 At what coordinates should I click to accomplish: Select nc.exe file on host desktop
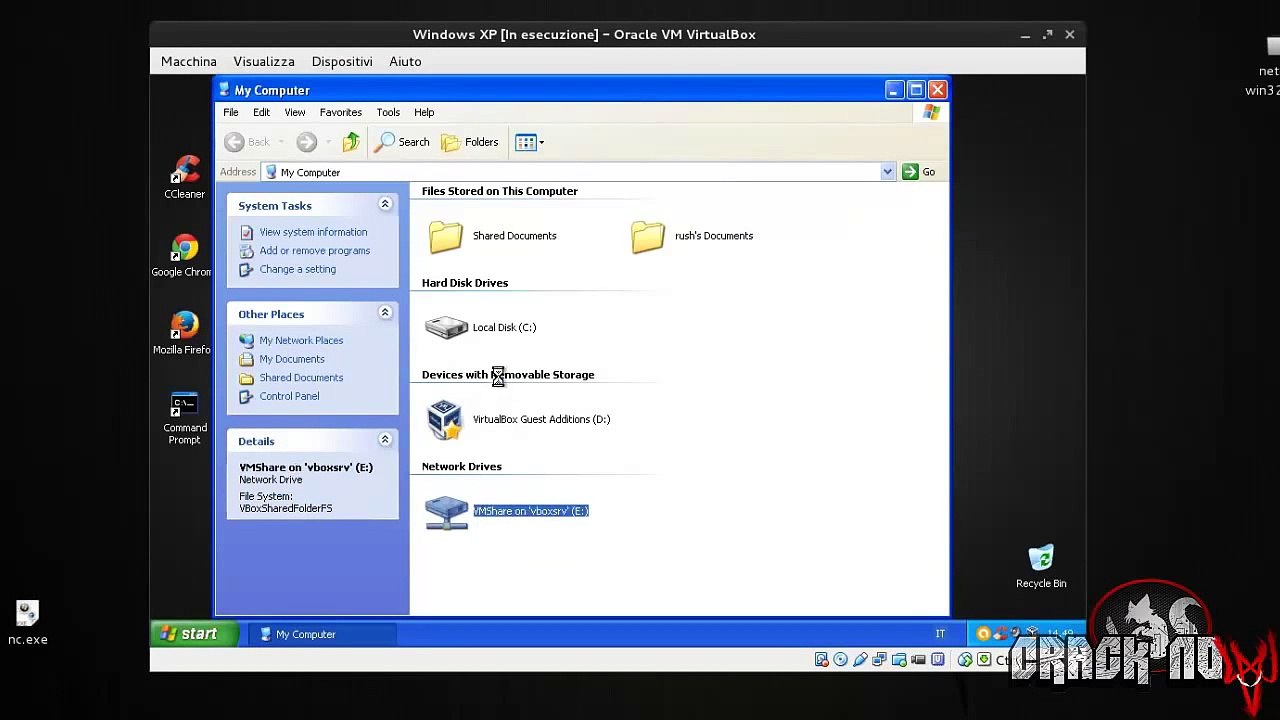pos(27,623)
